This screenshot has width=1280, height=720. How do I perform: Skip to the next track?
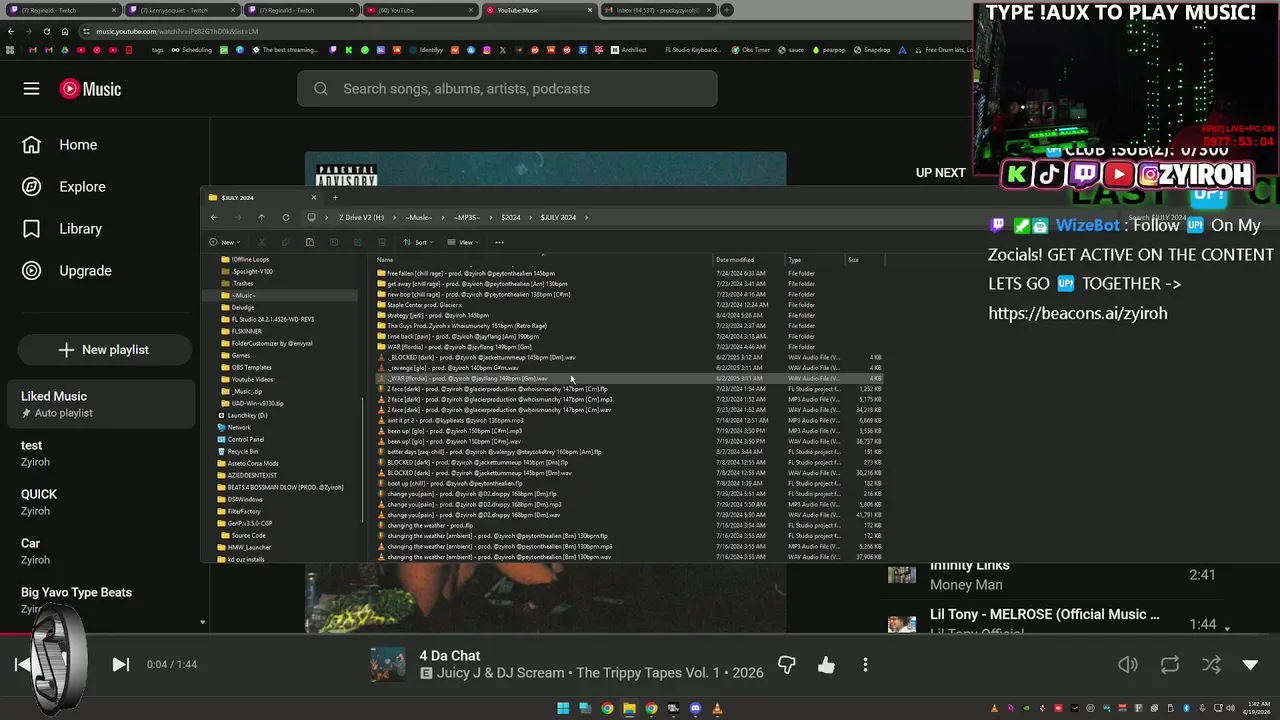point(120,664)
